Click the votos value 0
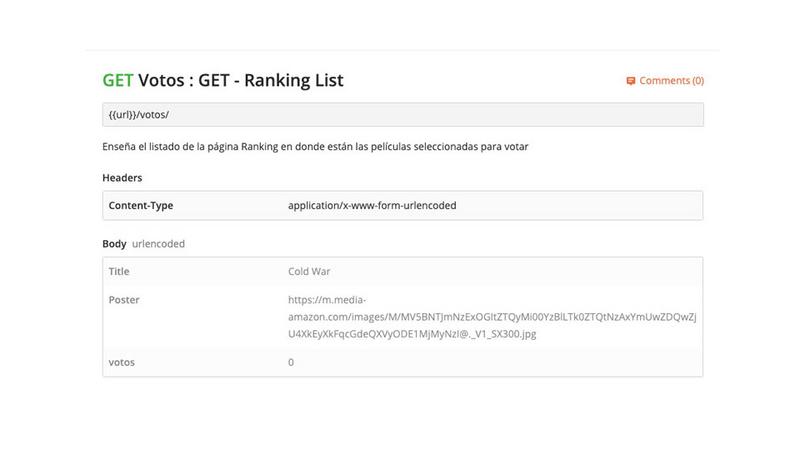Image resolution: width=800 pixels, height=450 pixels. (291, 362)
